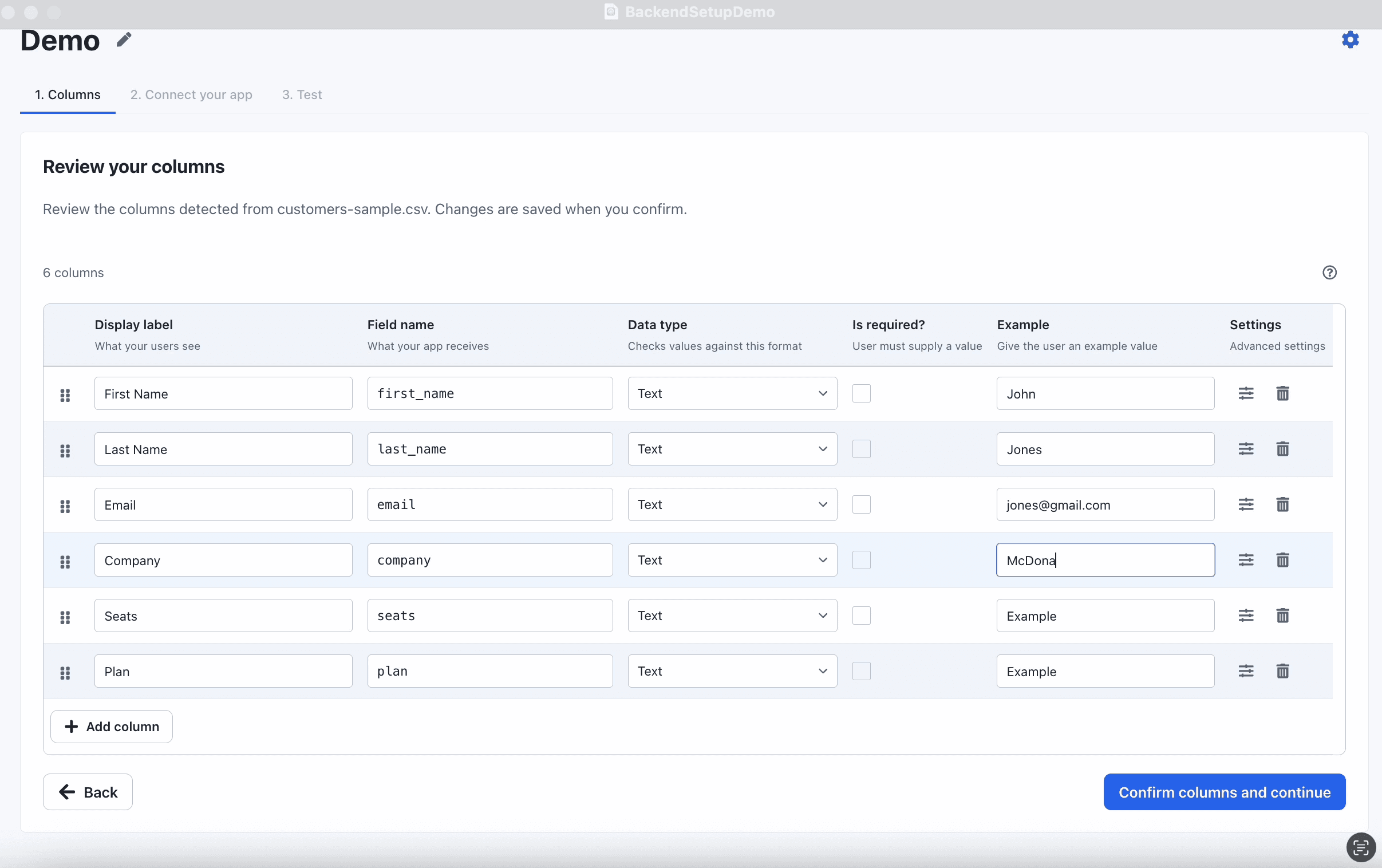The image size is (1382, 868).
Task: Switch to 2. Connect your app tab
Action: tap(191, 94)
